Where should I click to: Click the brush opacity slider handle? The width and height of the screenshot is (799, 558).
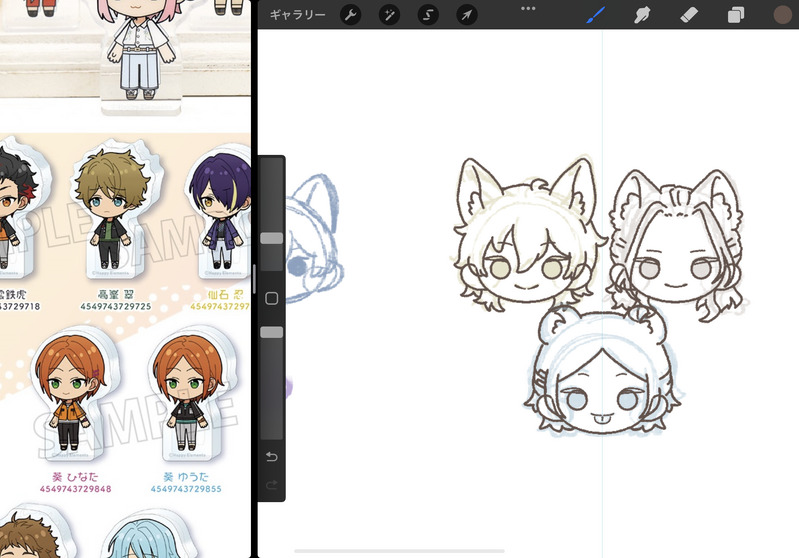tap(272, 332)
